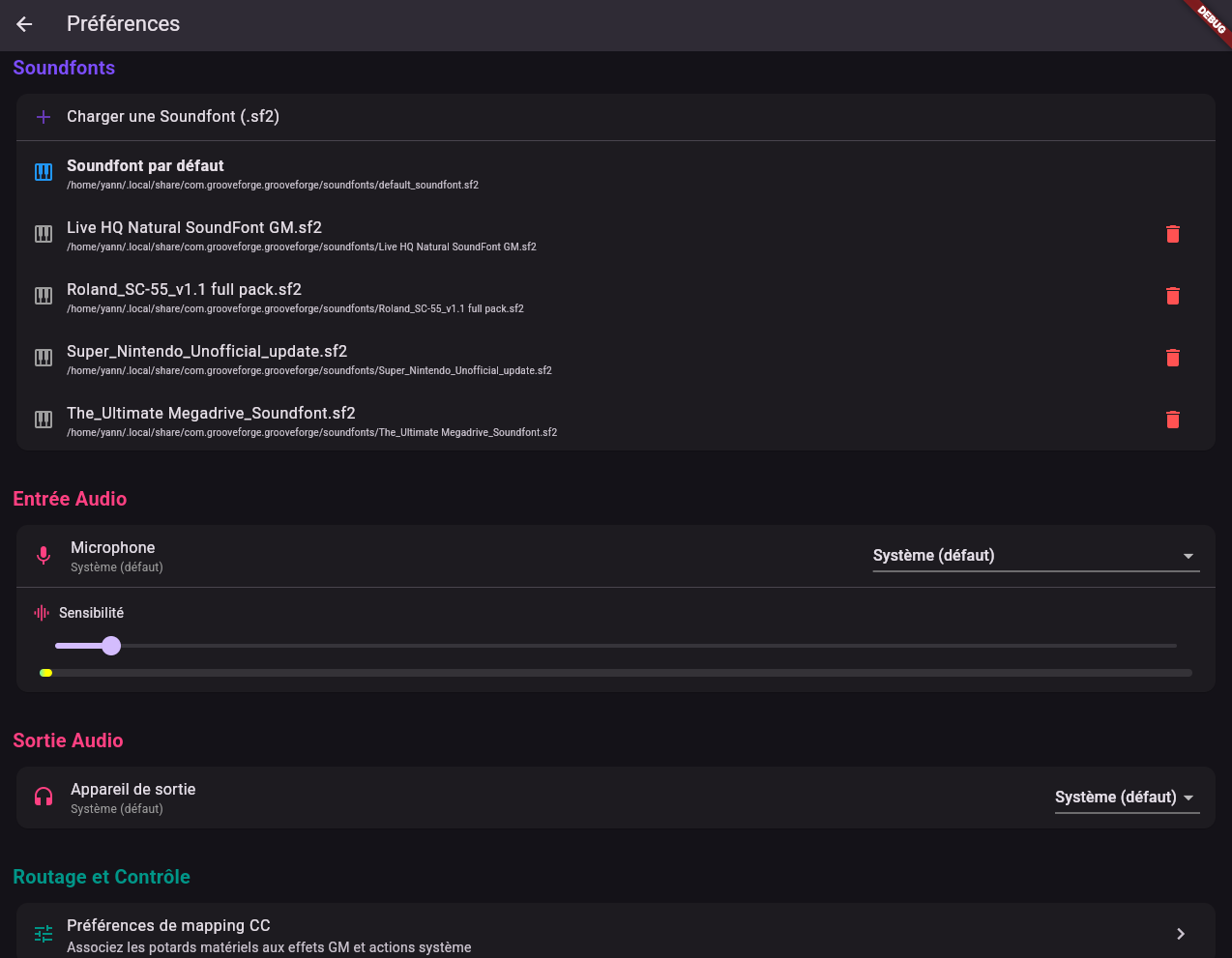Click the plus icon to add a soundfont
Viewport: 1232px width, 958px height.
pos(43,116)
